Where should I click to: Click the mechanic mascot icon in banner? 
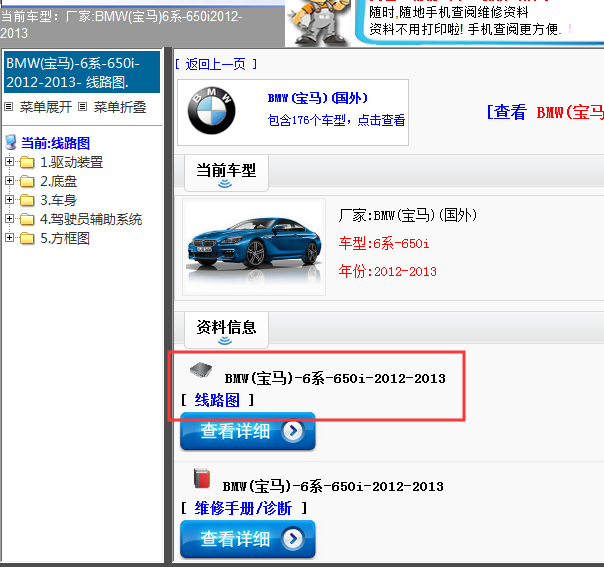[x=318, y=22]
